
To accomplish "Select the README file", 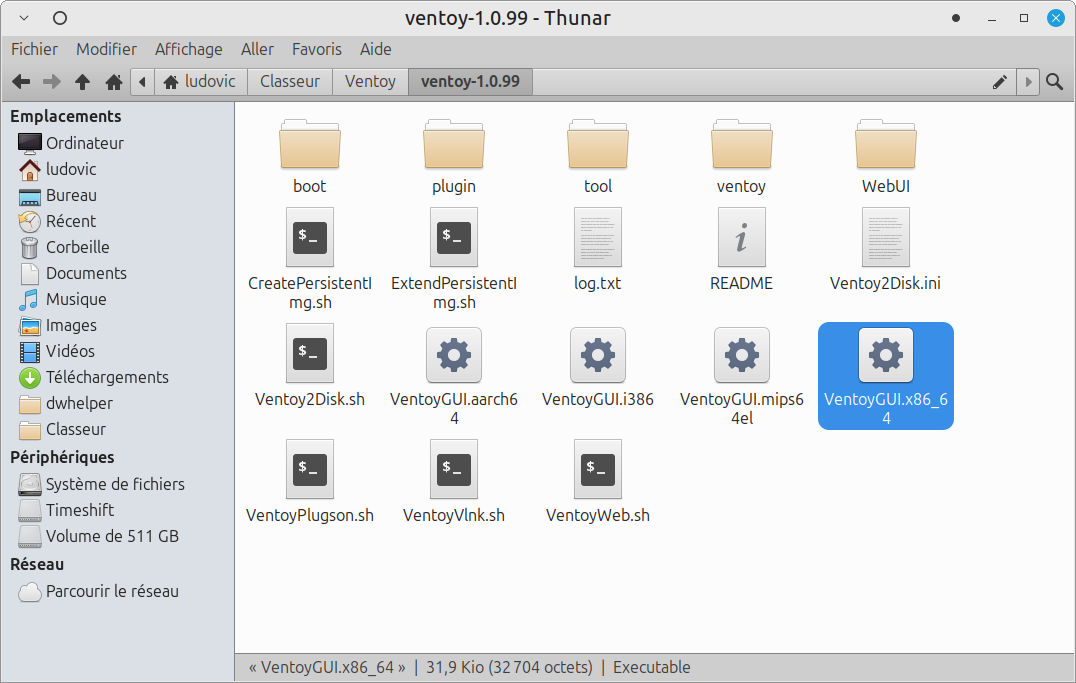I will pyautogui.click(x=741, y=249).
